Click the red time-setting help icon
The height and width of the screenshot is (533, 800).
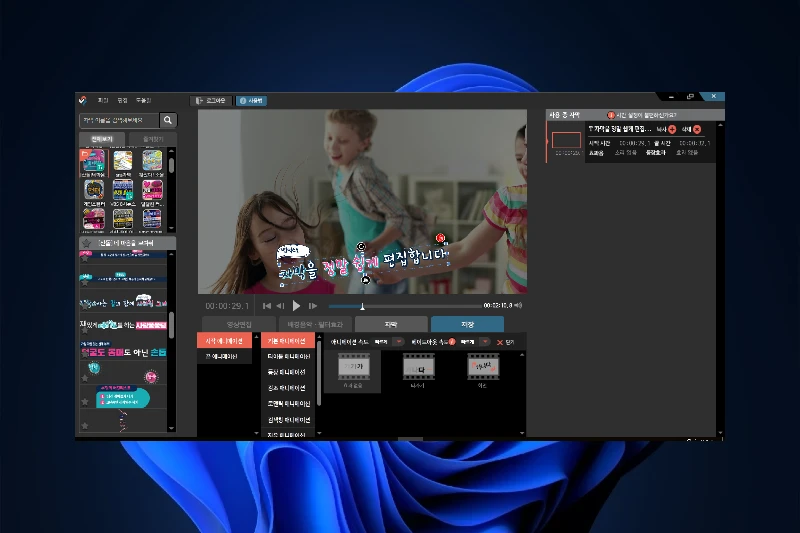[x=611, y=115]
